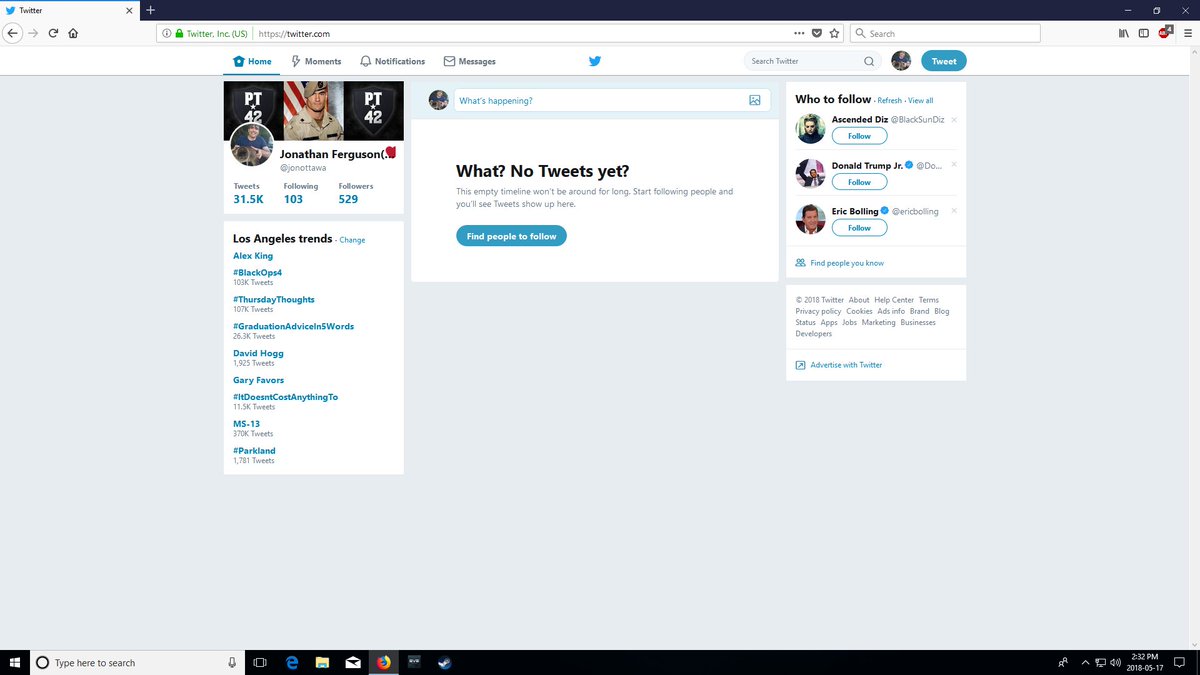Show hidden system tray icons
This screenshot has width=1200, height=675.
1085,662
